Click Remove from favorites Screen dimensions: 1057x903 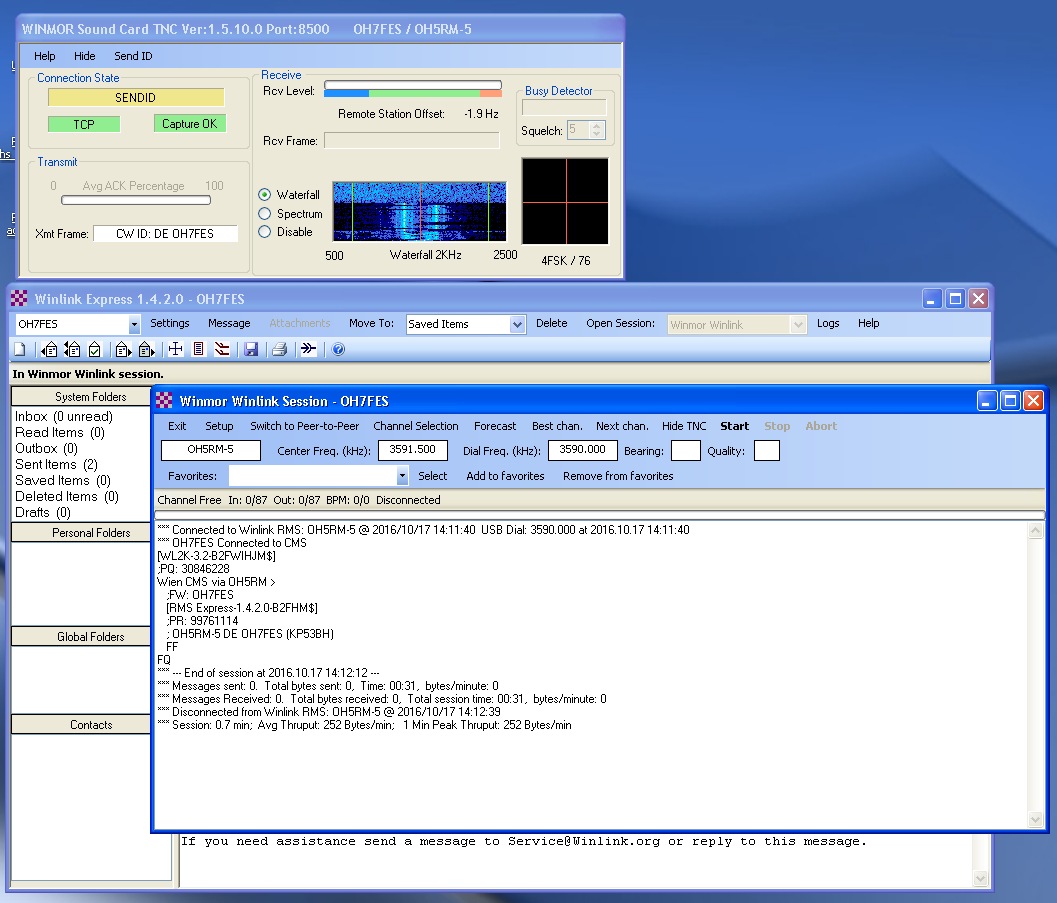tap(618, 476)
